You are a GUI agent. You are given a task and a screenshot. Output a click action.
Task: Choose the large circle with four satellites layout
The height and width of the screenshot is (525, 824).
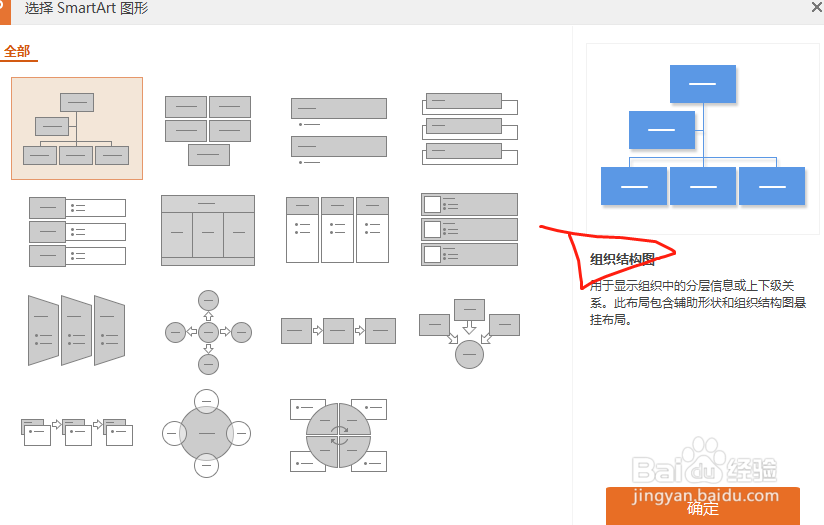coord(207,434)
